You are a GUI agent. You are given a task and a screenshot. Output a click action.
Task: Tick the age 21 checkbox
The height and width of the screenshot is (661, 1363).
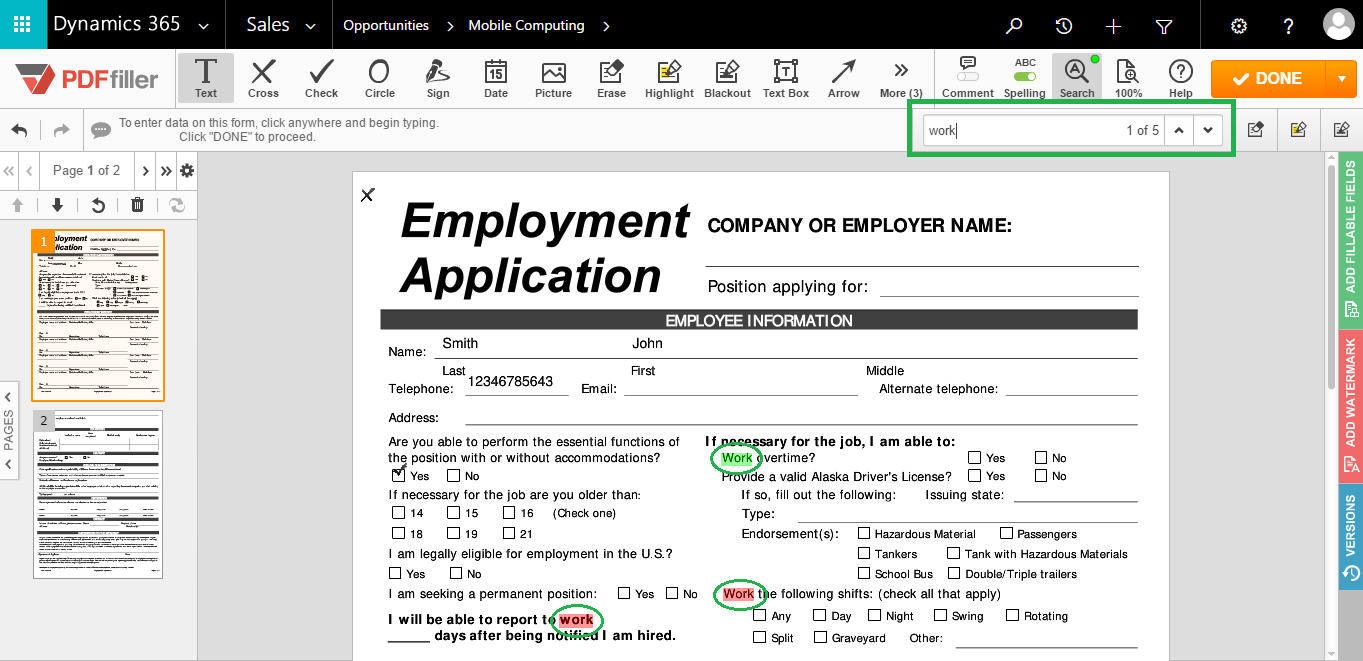tap(508, 533)
